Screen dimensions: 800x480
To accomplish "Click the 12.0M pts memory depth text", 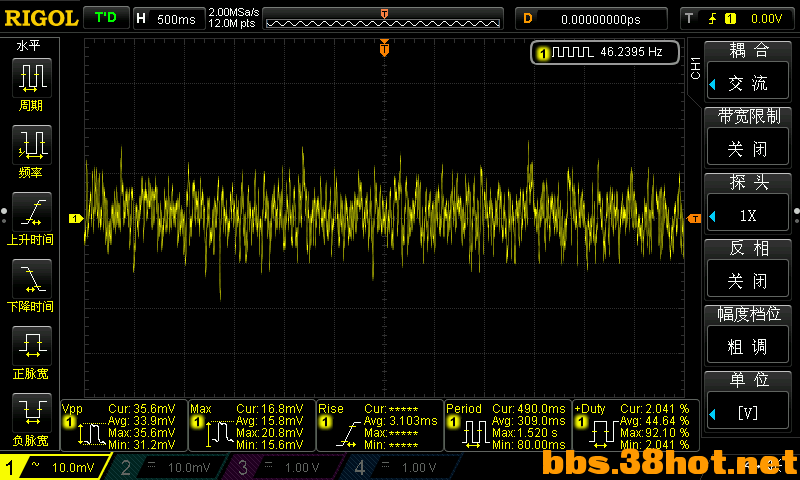I will [231, 23].
